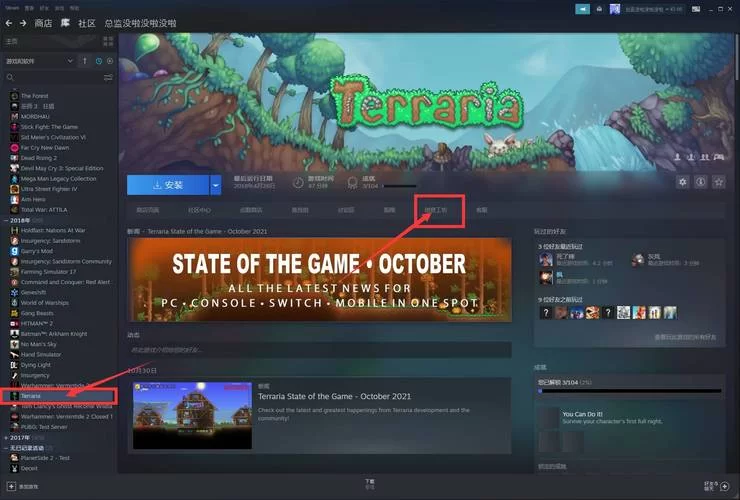Open the library filter settings icon
This screenshot has width=740, height=500.
click(109, 77)
